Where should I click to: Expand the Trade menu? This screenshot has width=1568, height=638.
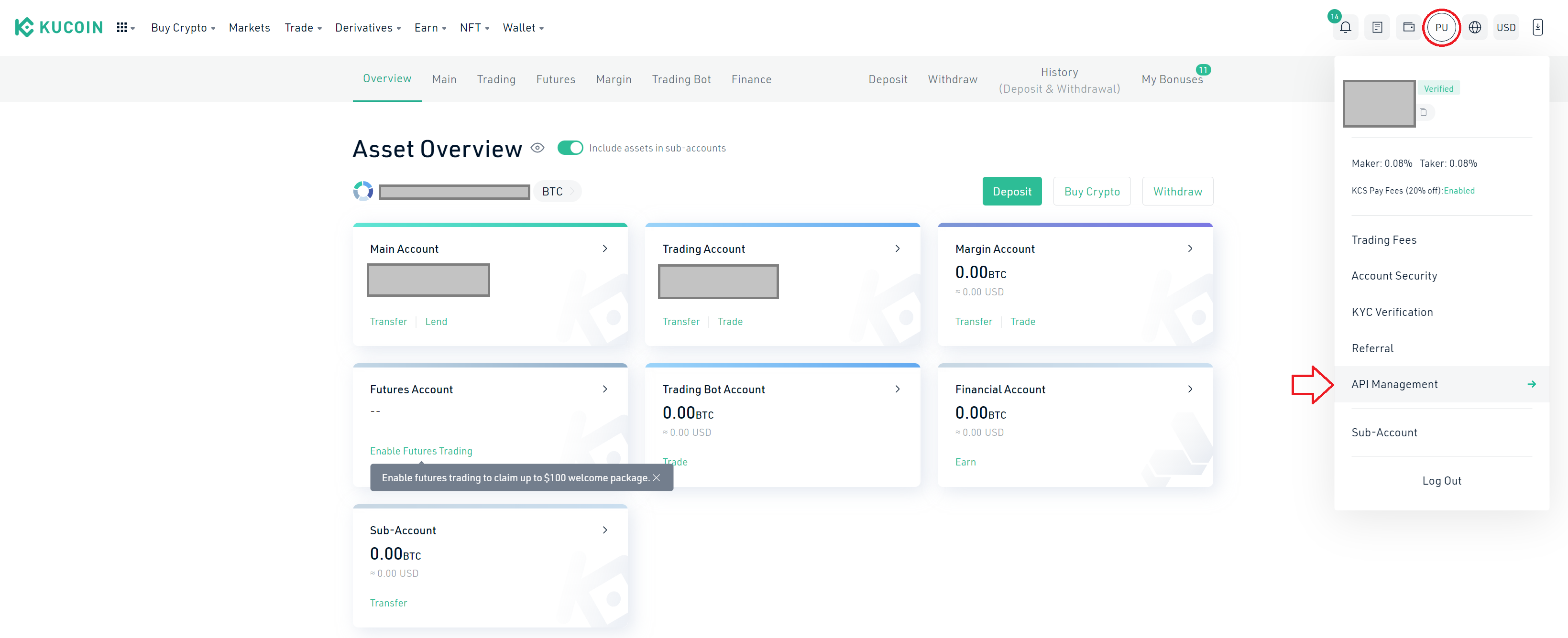tap(303, 28)
